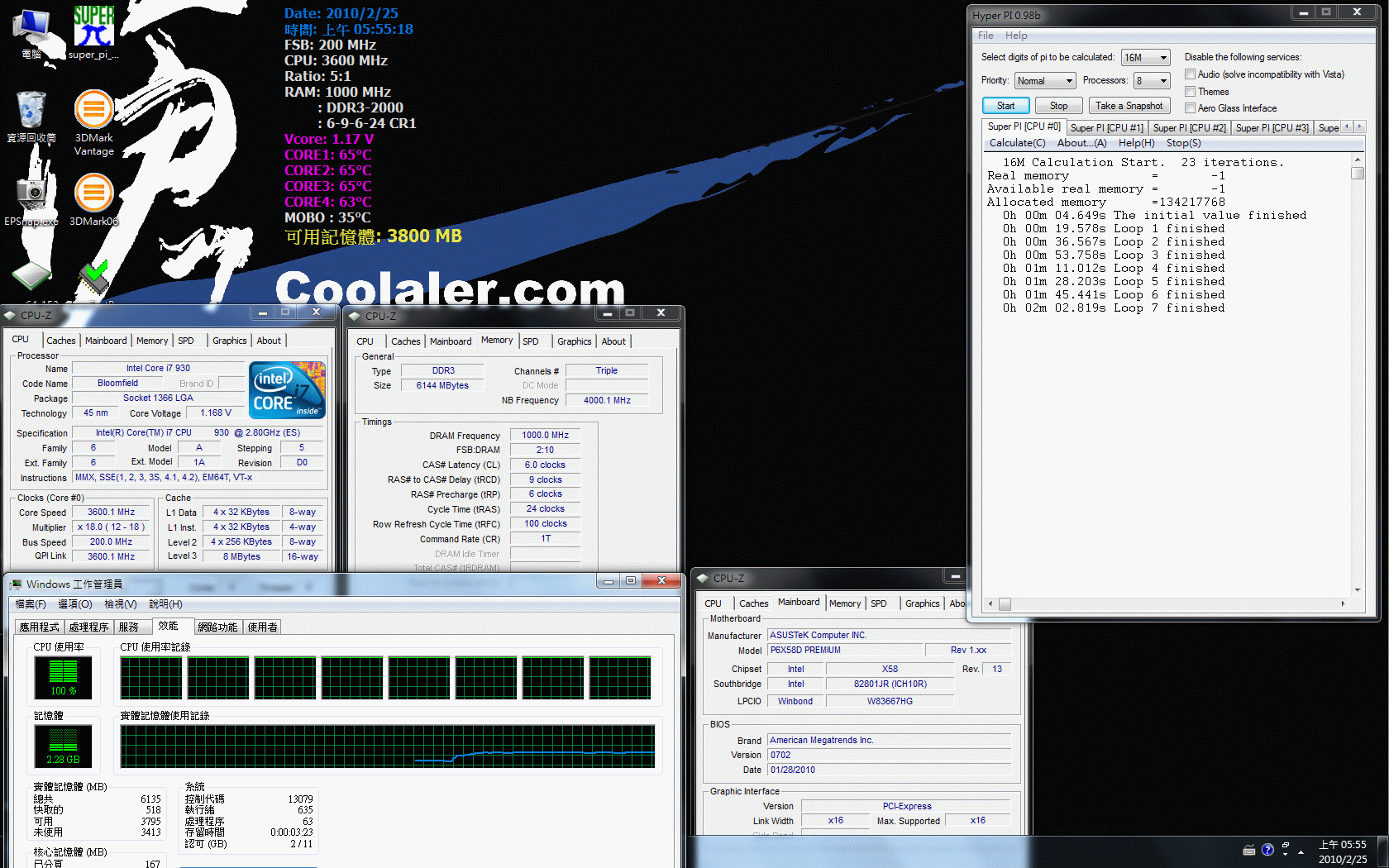The width and height of the screenshot is (1389, 868).
Task: Click the Start button in Hyper PI
Action: click(x=1005, y=106)
